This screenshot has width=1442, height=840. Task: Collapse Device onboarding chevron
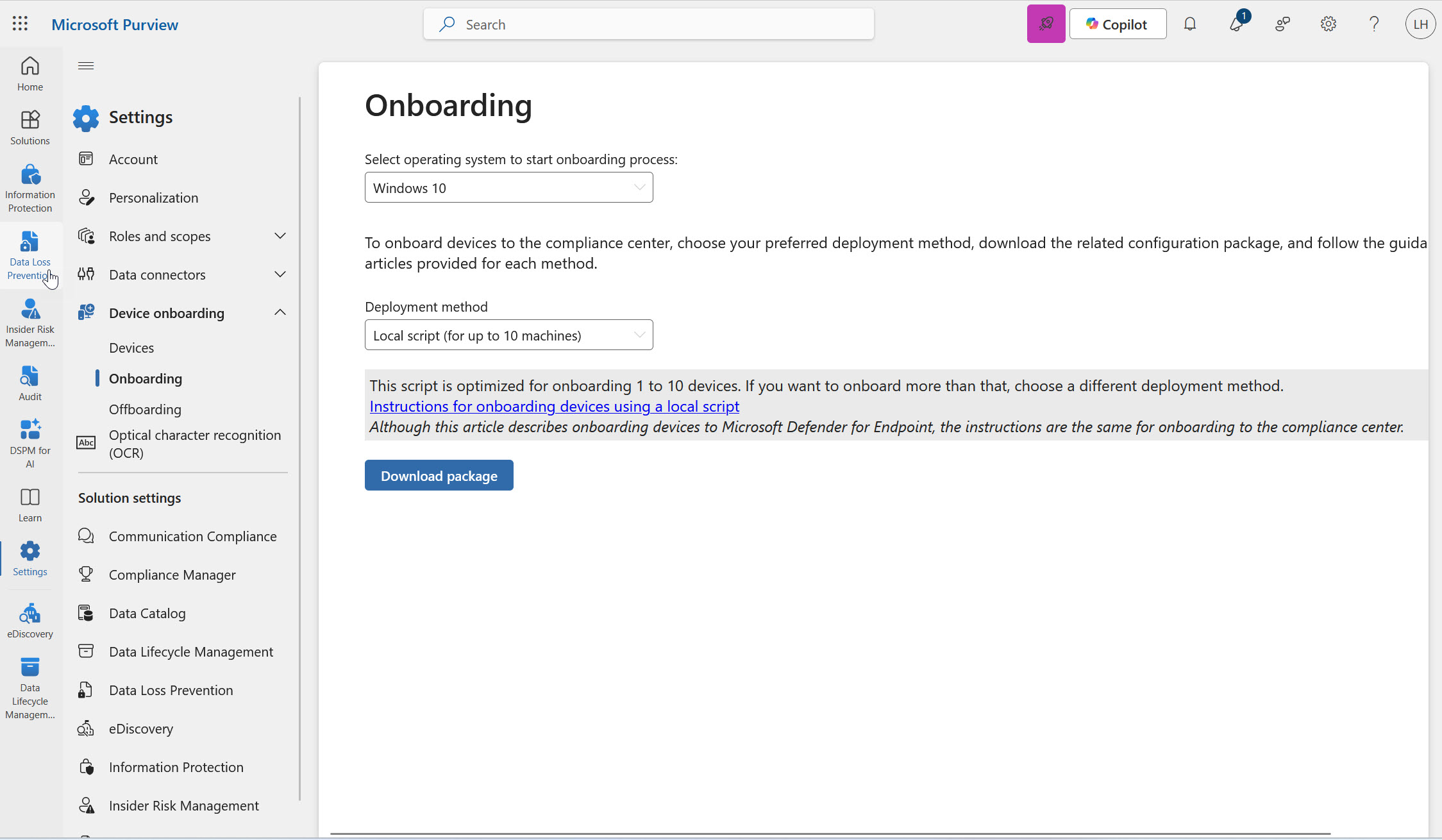[x=280, y=312]
